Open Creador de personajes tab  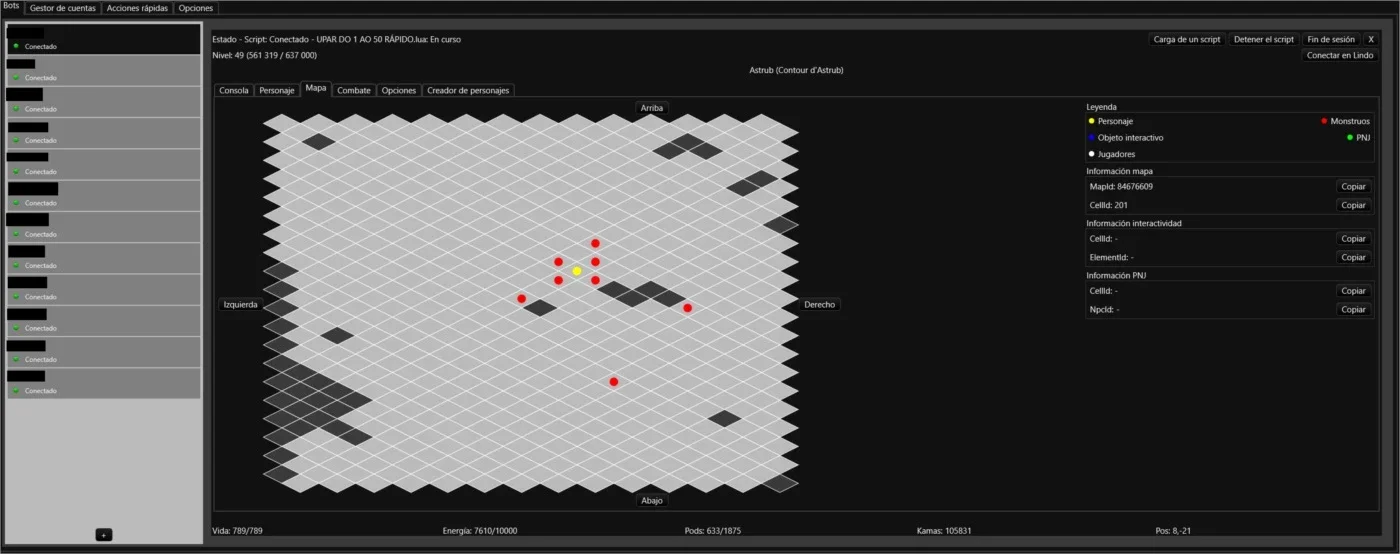tap(468, 90)
